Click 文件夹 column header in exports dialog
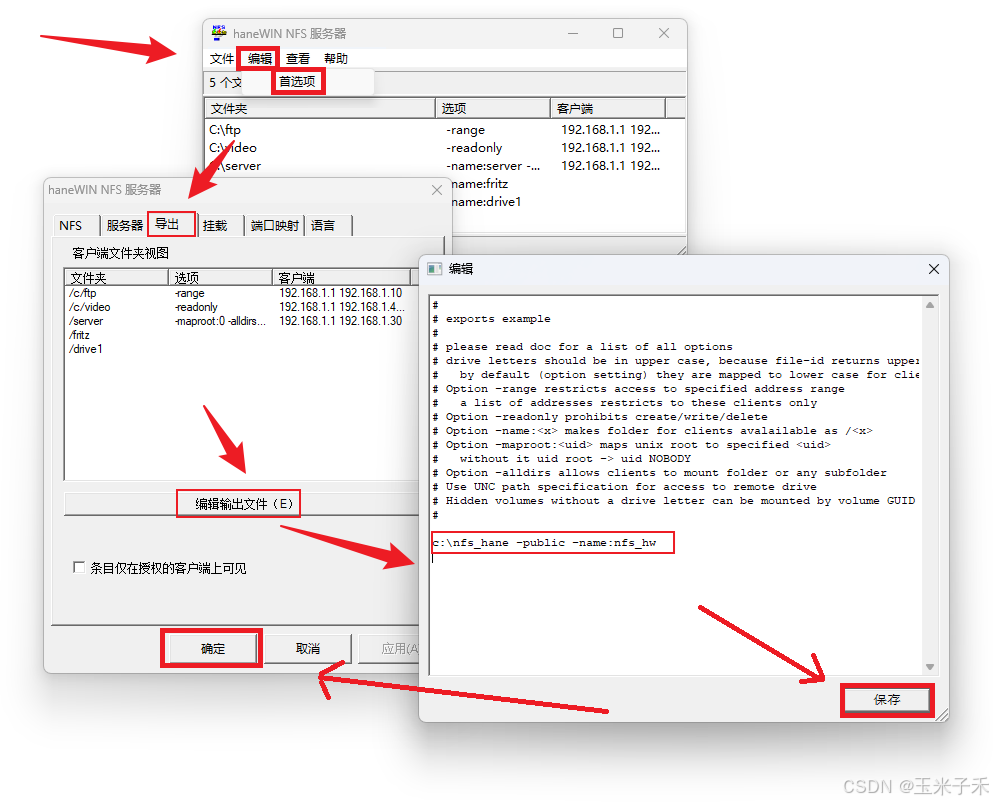 click(117, 278)
